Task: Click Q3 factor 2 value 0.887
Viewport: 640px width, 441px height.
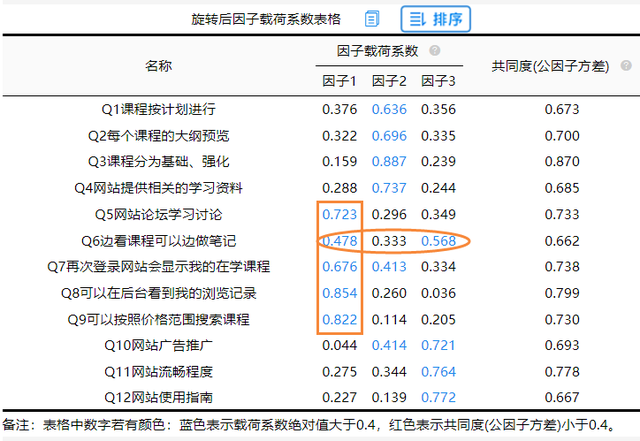Action: [389, 162]
